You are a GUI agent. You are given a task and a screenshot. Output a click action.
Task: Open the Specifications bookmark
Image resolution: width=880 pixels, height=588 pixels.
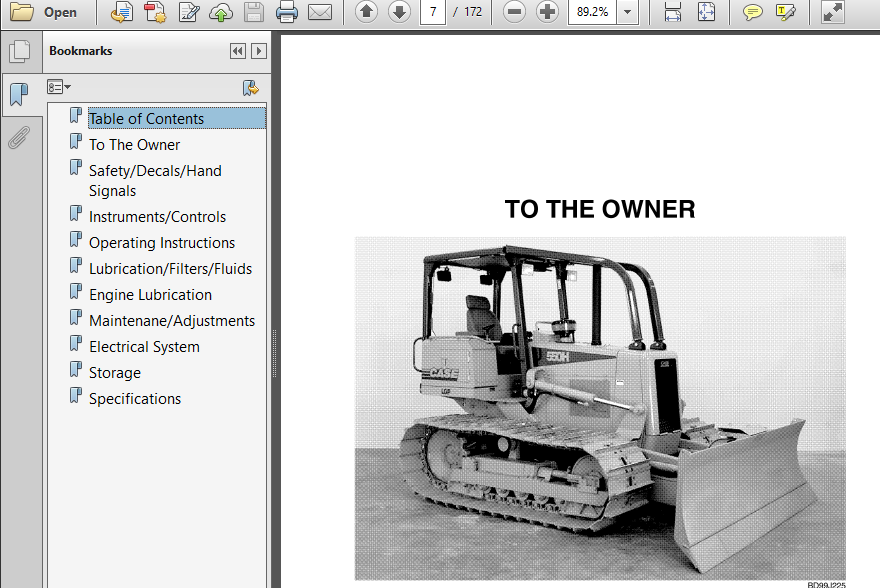[x=135, y=399]
